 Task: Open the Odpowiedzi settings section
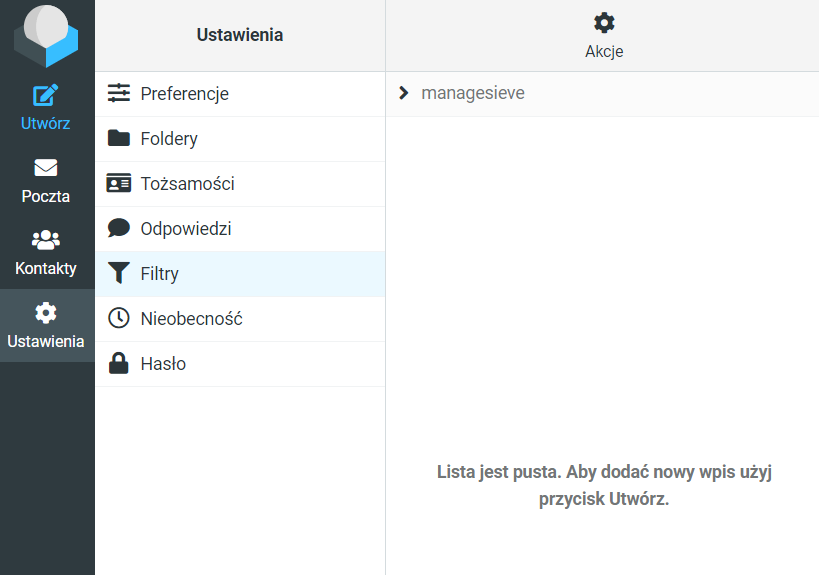click(x=240, y=229)
